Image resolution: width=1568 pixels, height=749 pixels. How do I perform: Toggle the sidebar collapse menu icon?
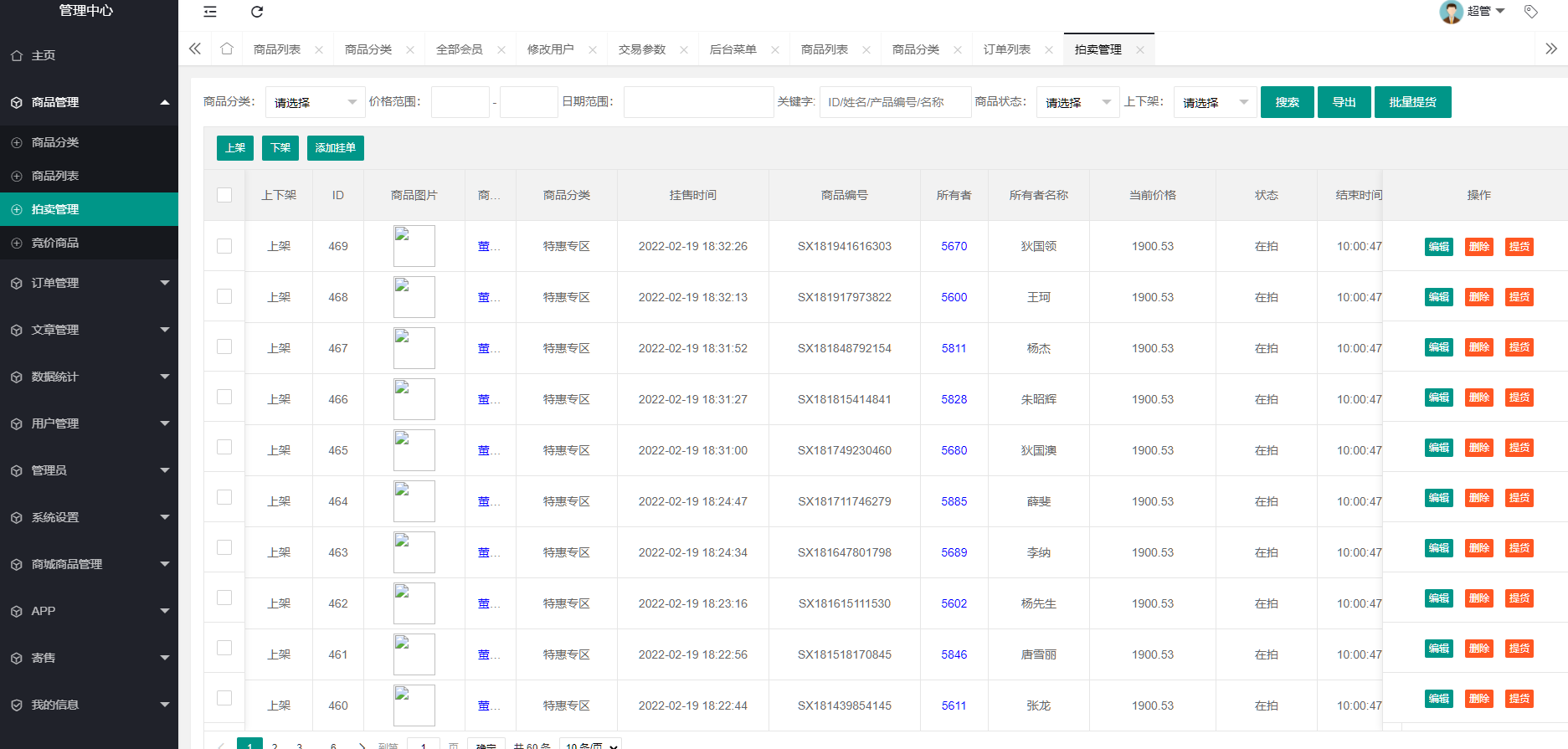pos(210,12)
